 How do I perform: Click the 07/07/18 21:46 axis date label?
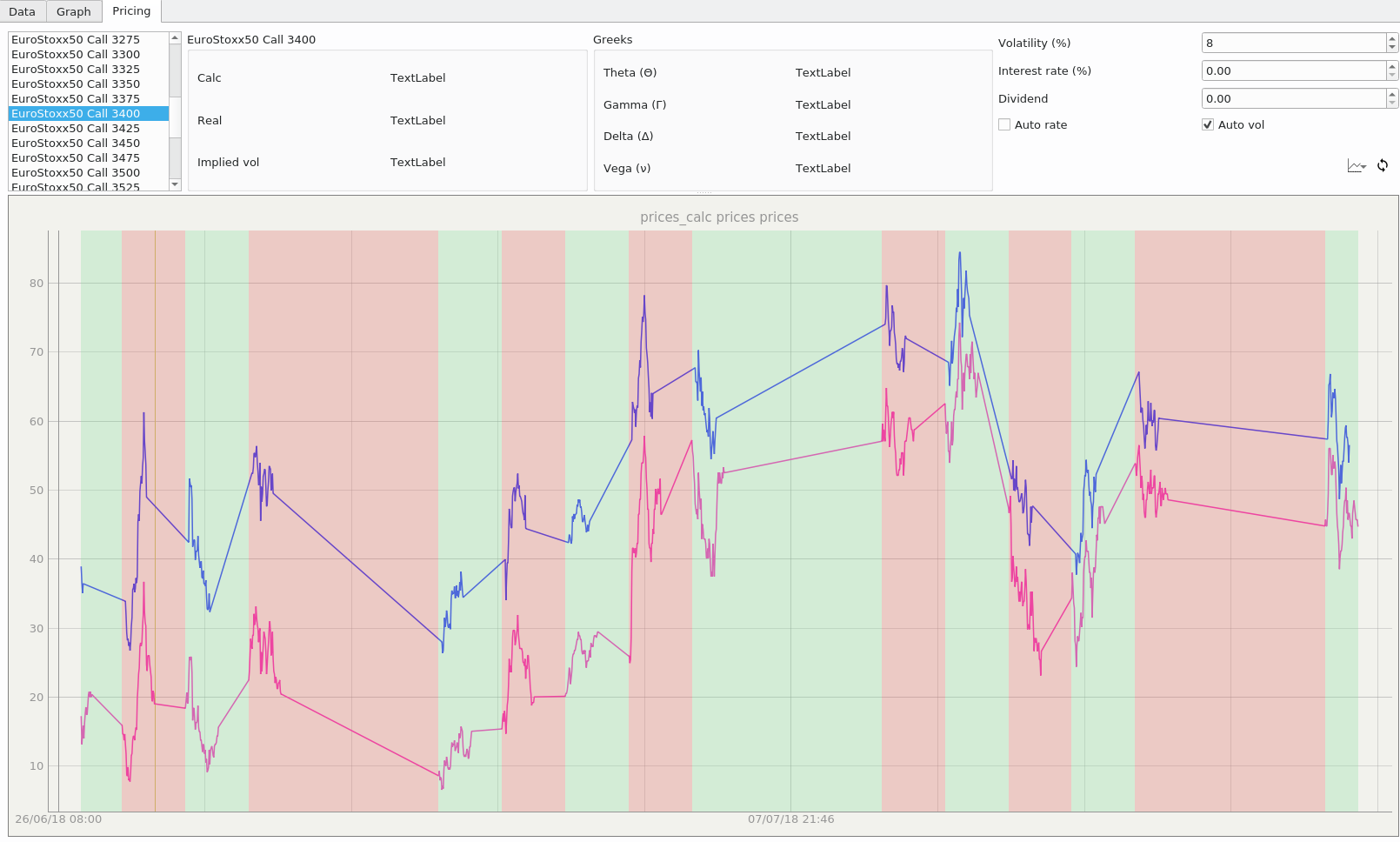tap(790, 819)
